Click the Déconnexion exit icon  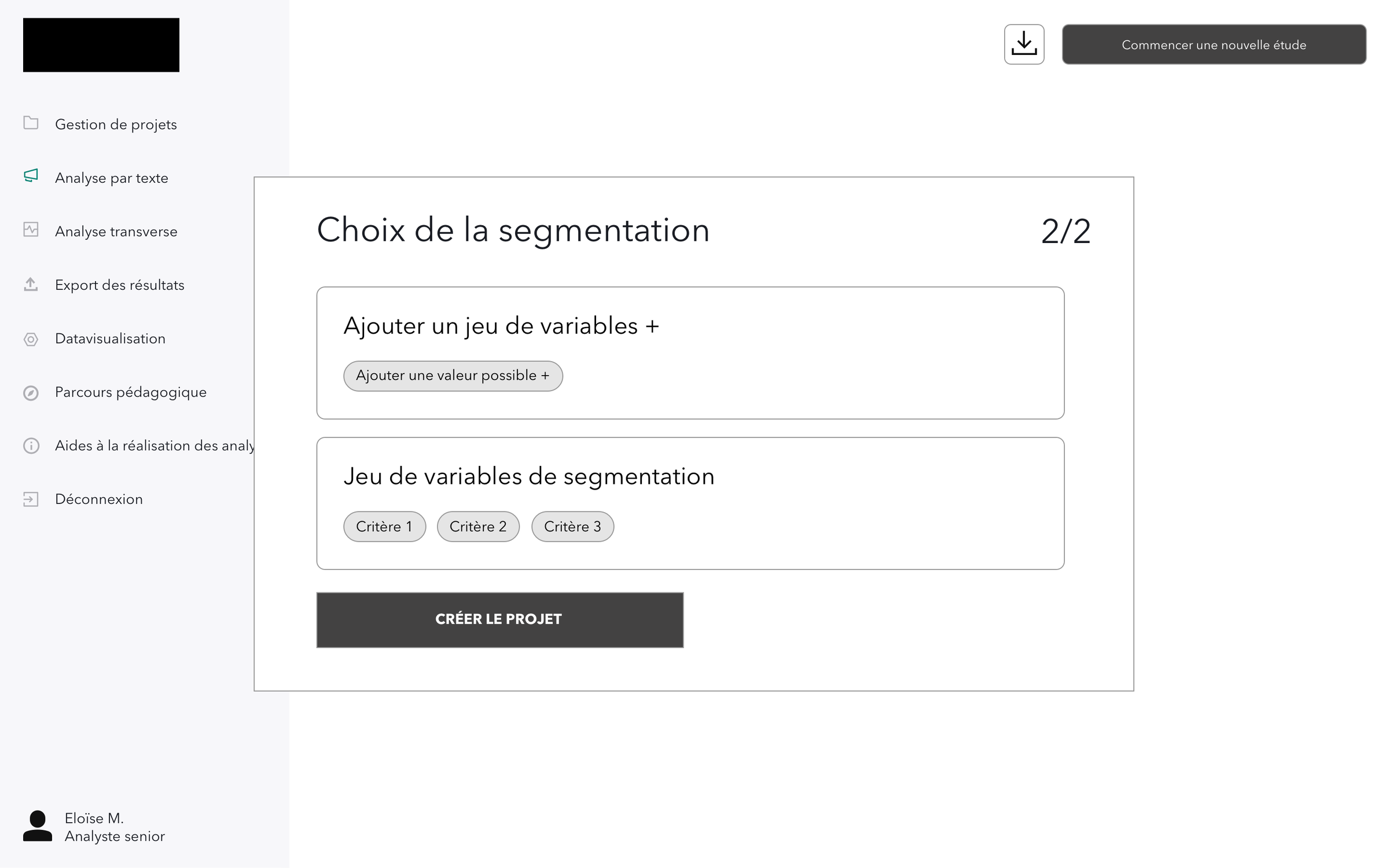(x=31, y=499)
